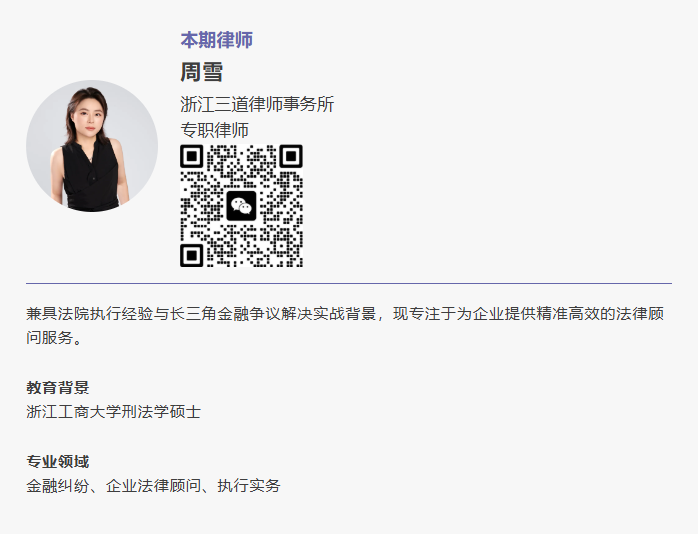This screenshot has width=698, height=534.
Task: Open the lawyer's circular portrait photo
Action: tap(92, 146)
